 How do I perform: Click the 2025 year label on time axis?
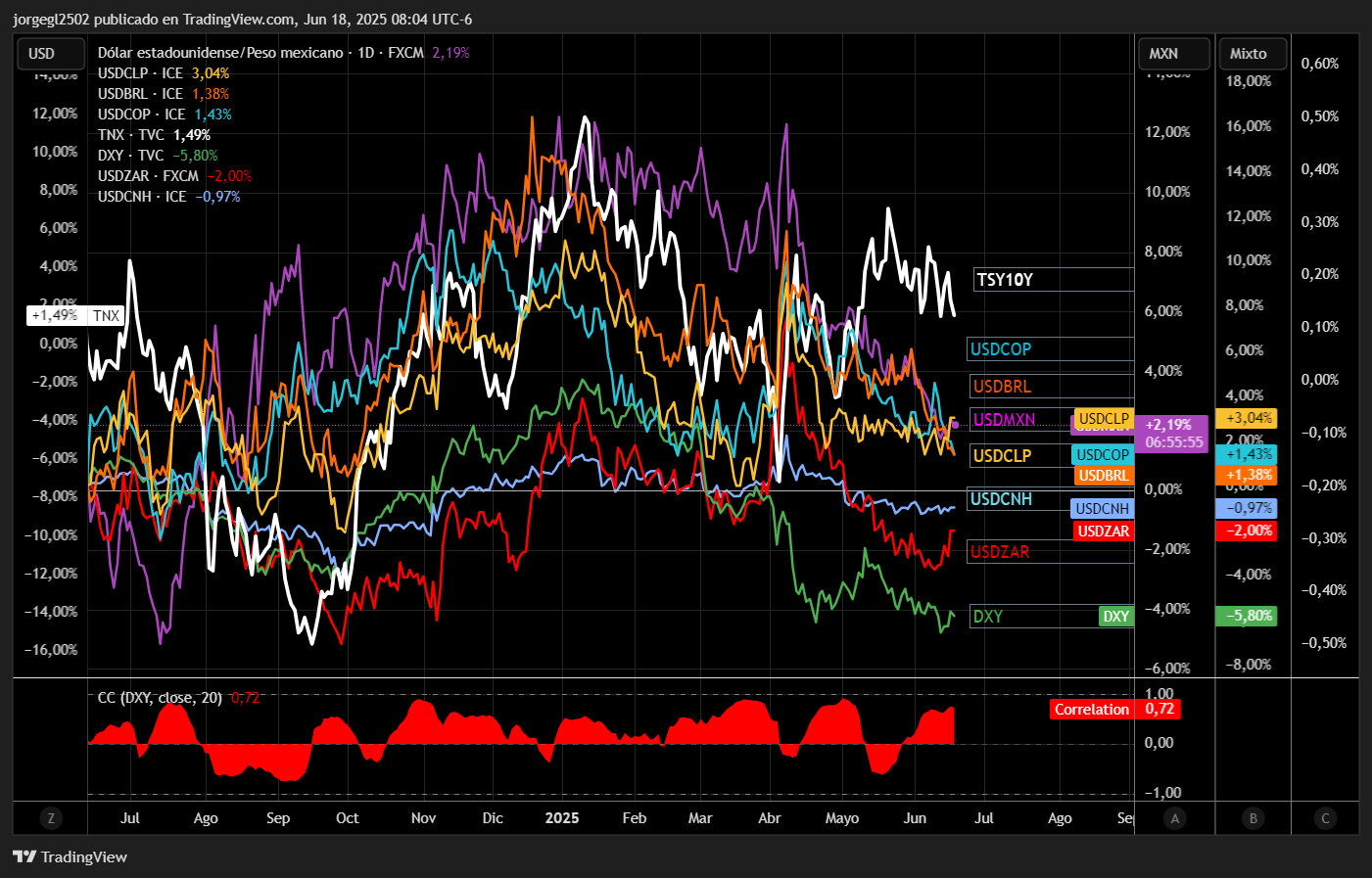click(x=562, y=818)
